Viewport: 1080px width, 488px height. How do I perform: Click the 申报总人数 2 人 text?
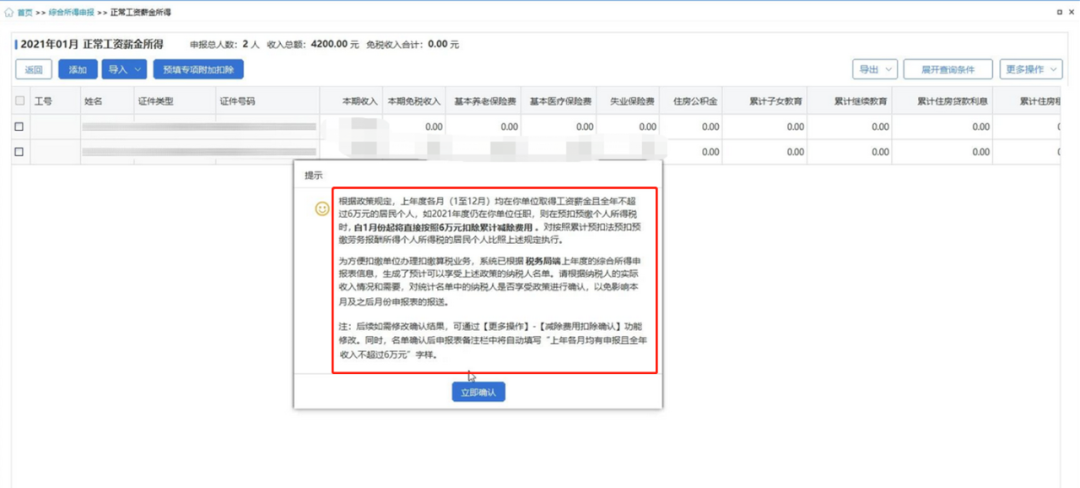225,45
